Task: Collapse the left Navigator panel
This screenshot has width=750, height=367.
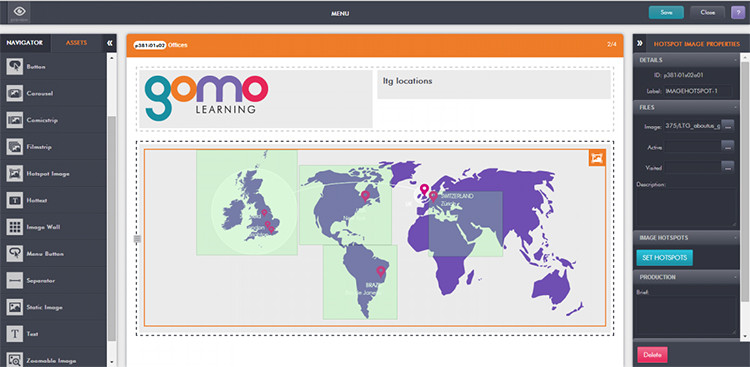Action: [x=110, y=43]
